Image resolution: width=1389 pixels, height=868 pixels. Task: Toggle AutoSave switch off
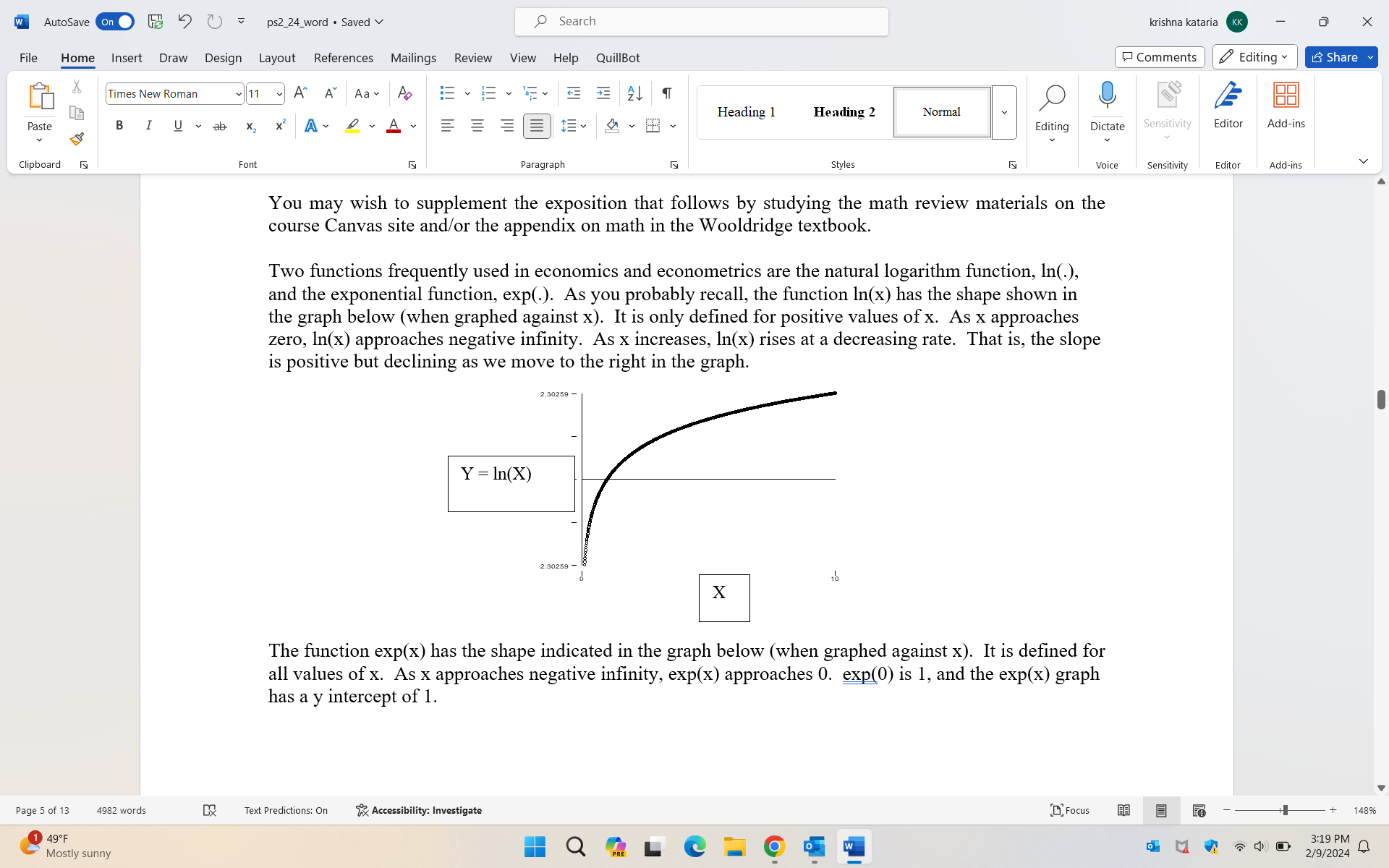[x=116, y=22]
